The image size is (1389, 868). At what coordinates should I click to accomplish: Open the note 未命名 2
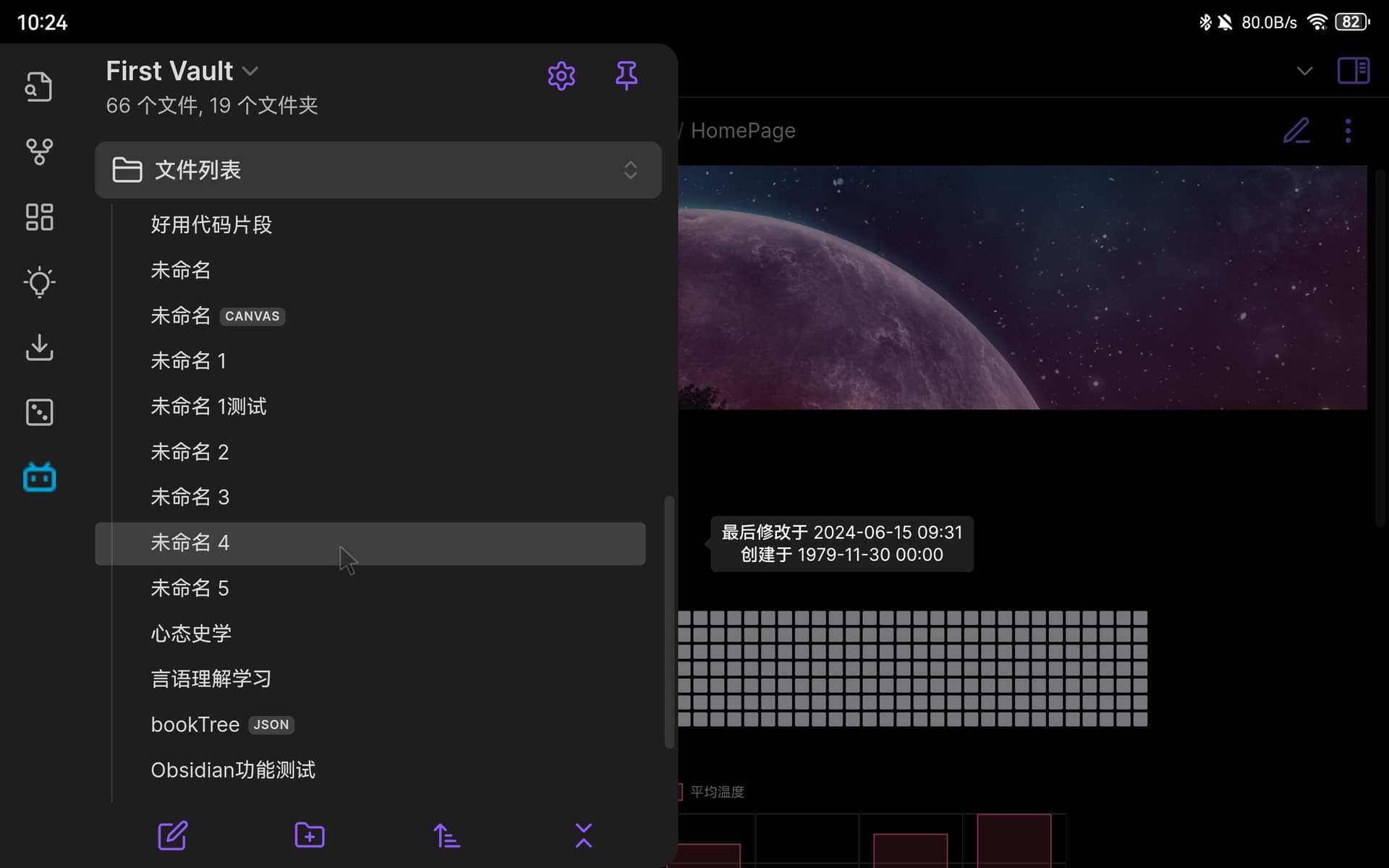(370, 452)
